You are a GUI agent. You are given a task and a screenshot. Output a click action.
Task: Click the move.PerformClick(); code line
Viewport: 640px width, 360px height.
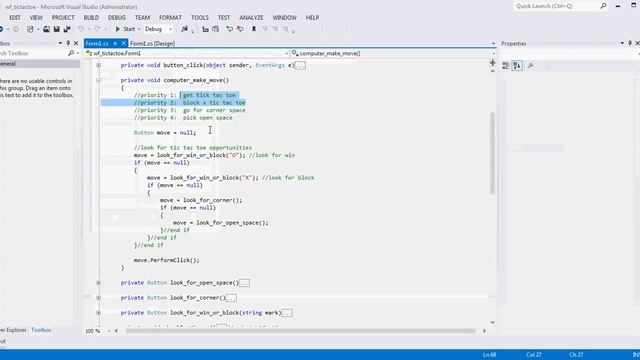coord(167,260)
